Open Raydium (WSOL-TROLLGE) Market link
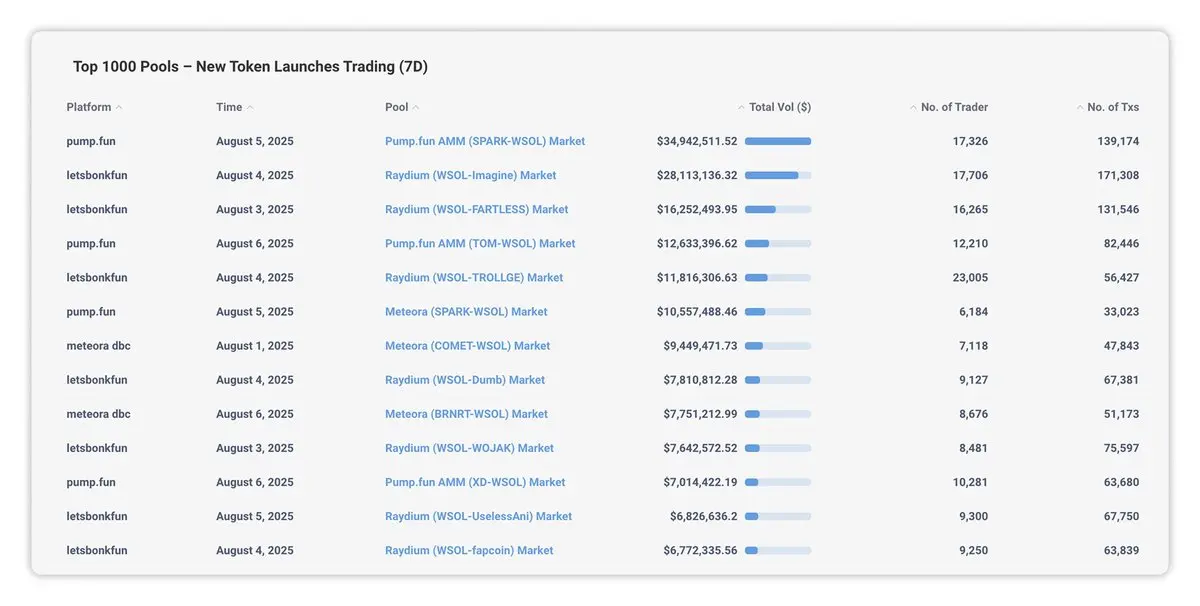 click(474, 278)
